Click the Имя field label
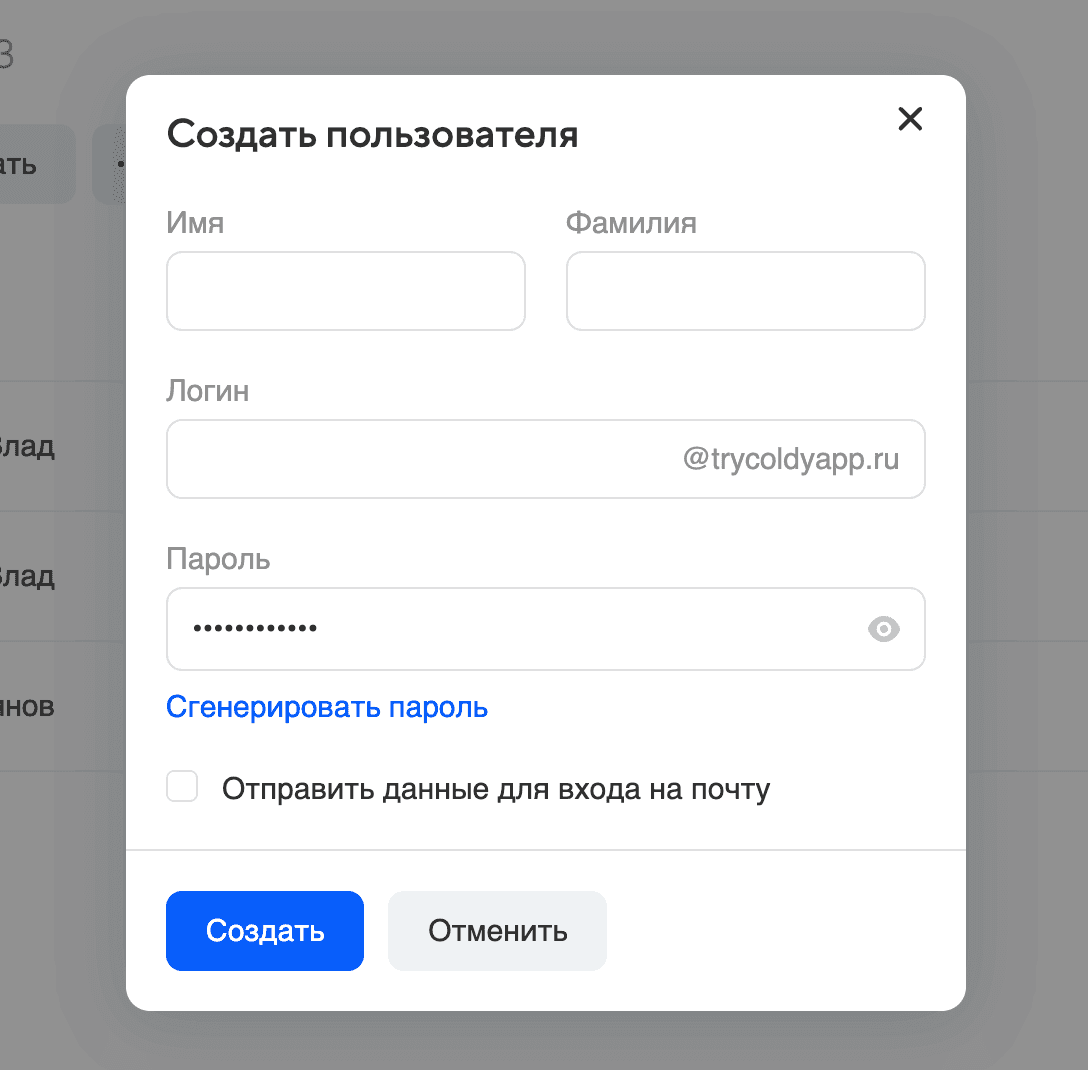Screen dimensions: 1088x1070 [x=195, y=223]
